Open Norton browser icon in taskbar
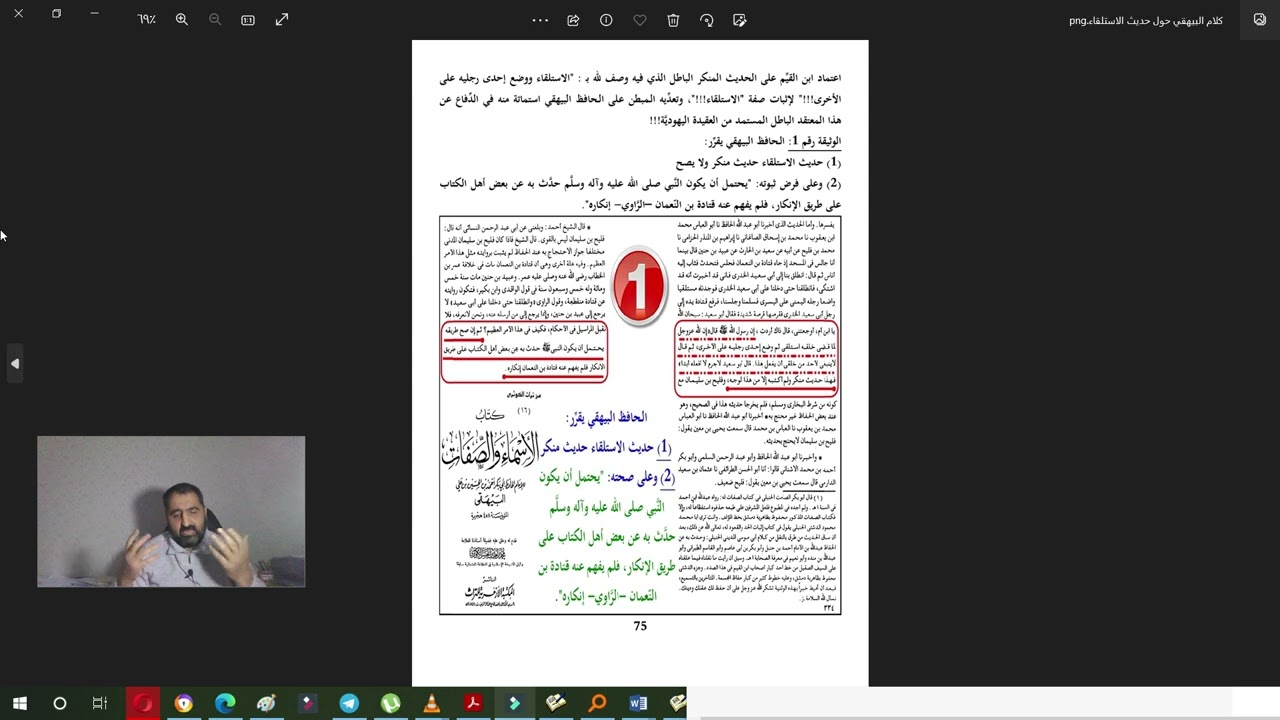 click(x=184, y=704)
